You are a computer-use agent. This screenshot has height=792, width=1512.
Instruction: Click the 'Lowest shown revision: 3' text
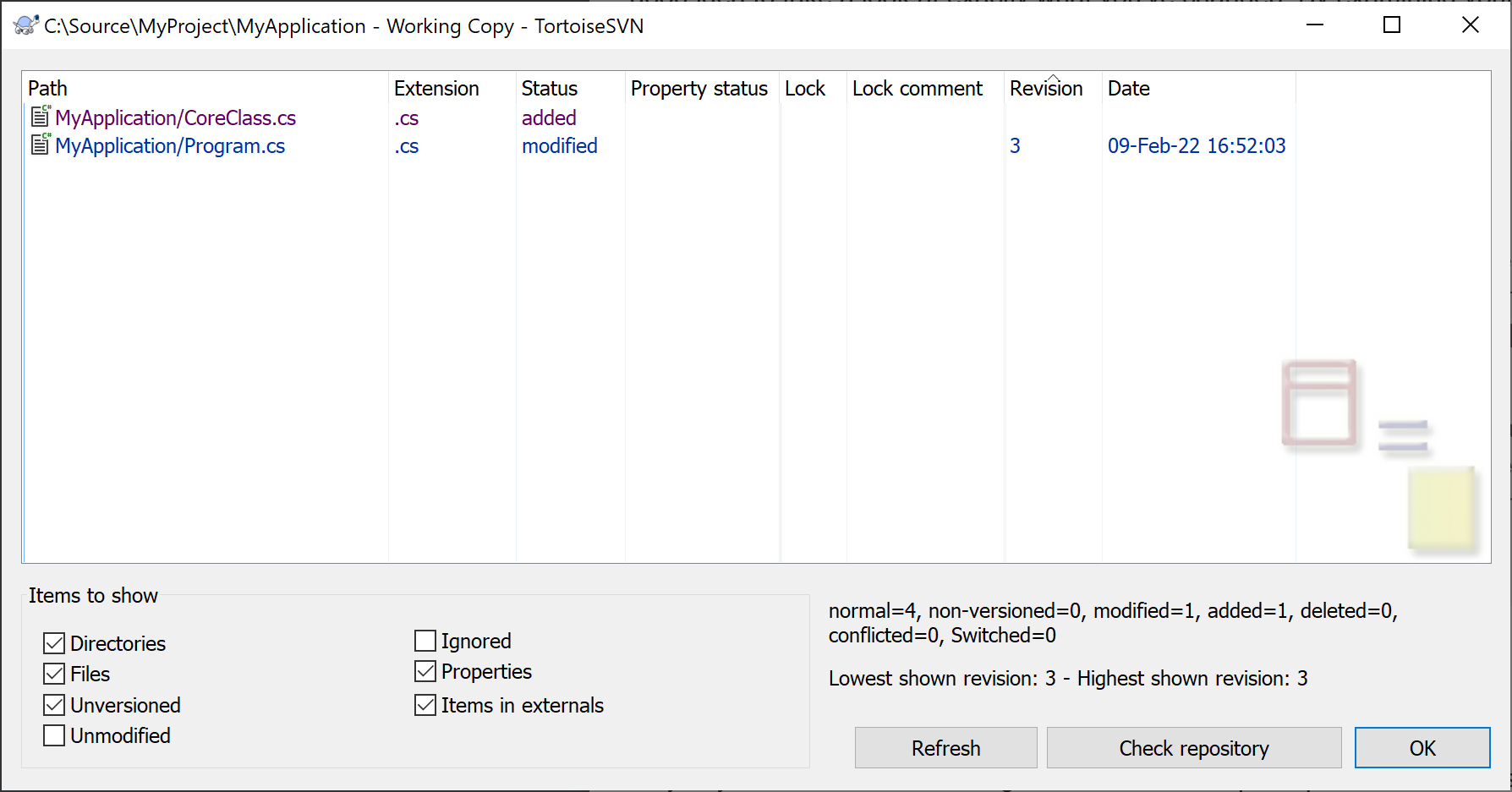(x=942, y=679)
